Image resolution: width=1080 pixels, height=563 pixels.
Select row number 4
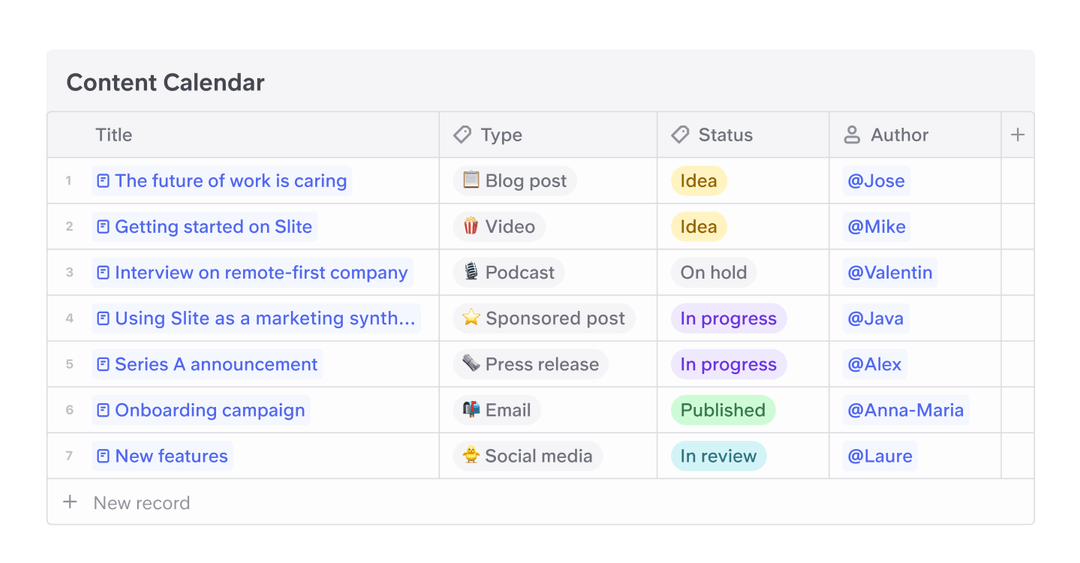tap(69, 319)
